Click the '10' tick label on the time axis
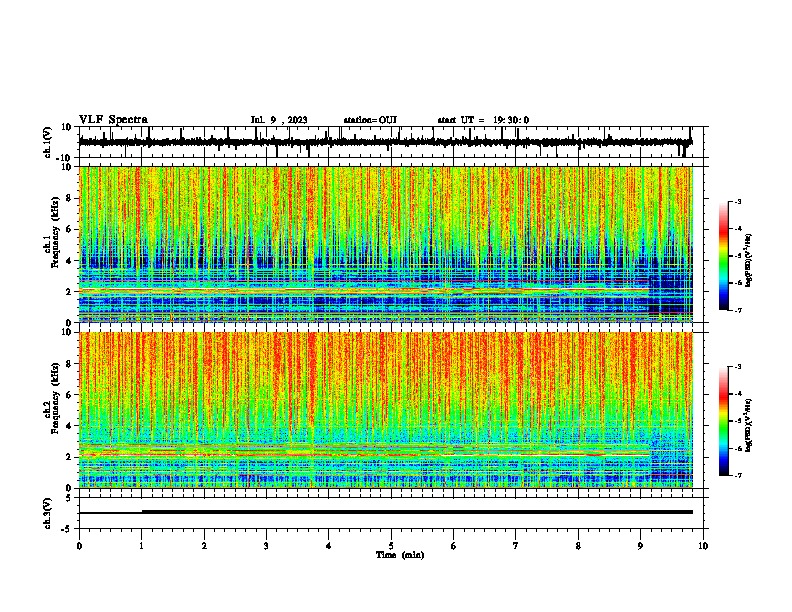This screenshot has height=612, width=792. click(x=703, y=546)
